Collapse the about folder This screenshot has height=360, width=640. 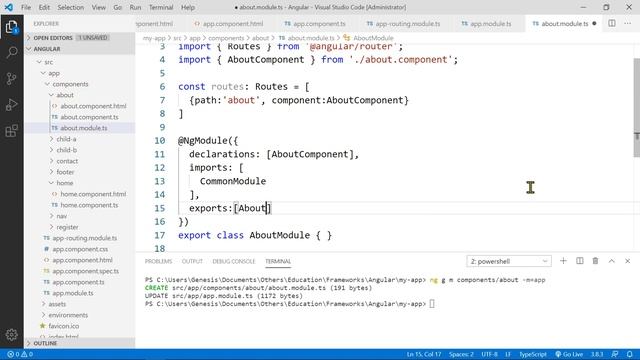pos(65,95)
